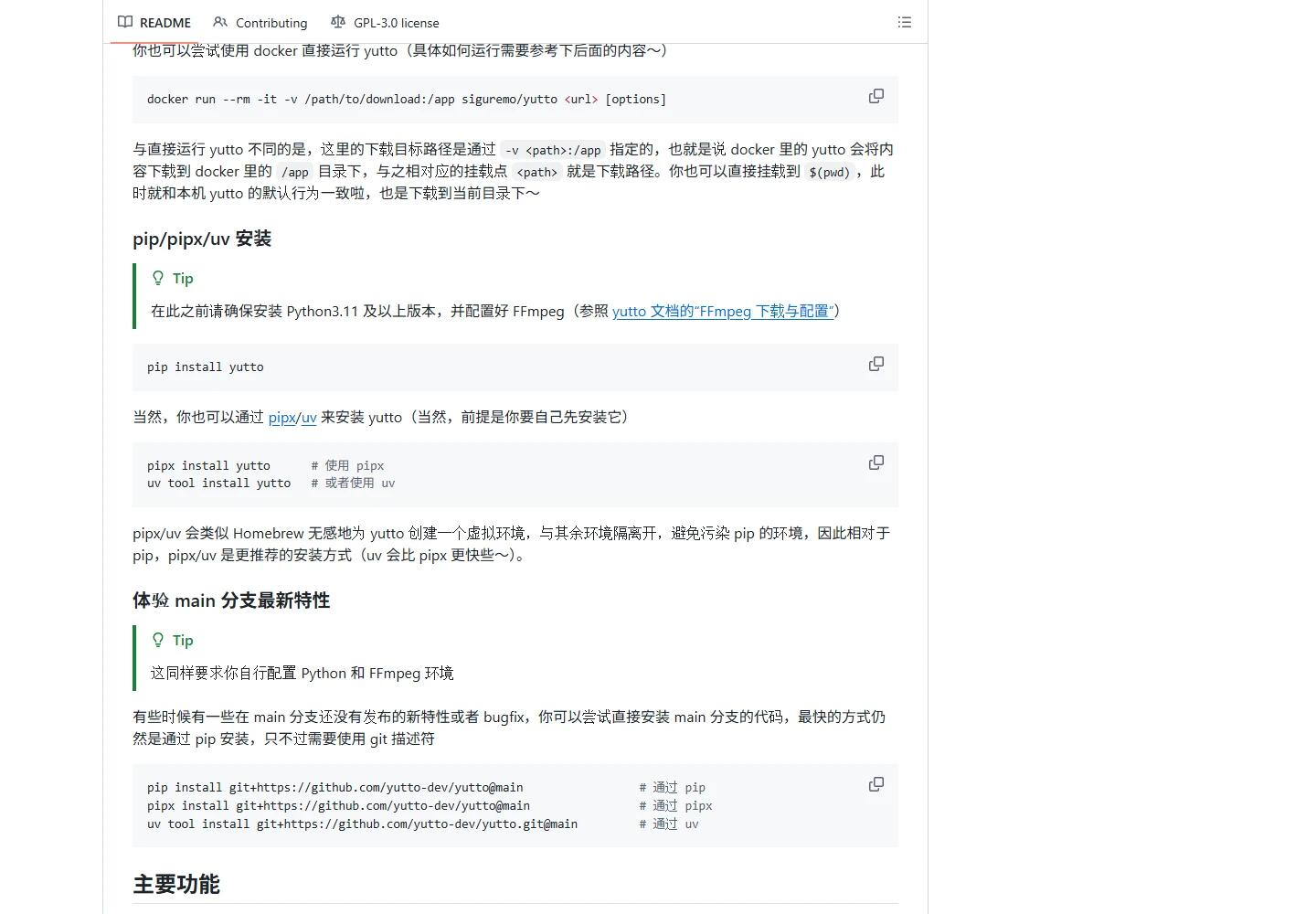1316x914 pixels.
Task: Open the GPL-3.0 license tab
Action: click(385, 23)
